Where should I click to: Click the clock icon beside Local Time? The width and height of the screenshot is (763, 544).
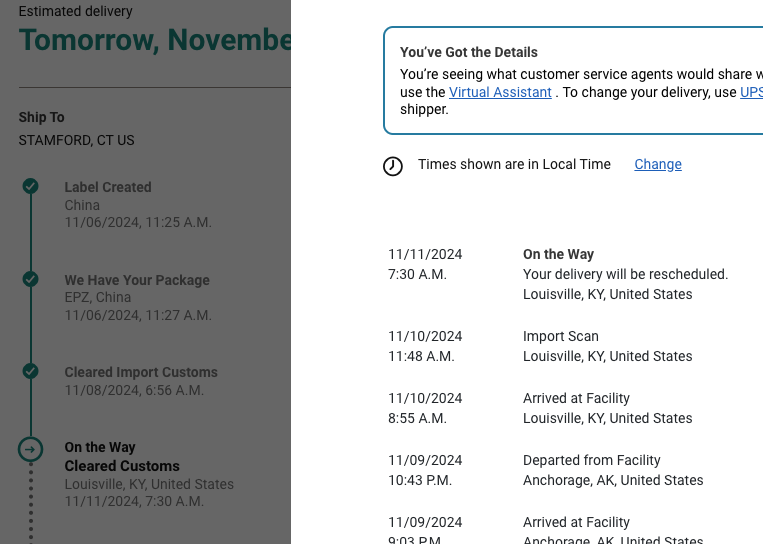[393, 166]
